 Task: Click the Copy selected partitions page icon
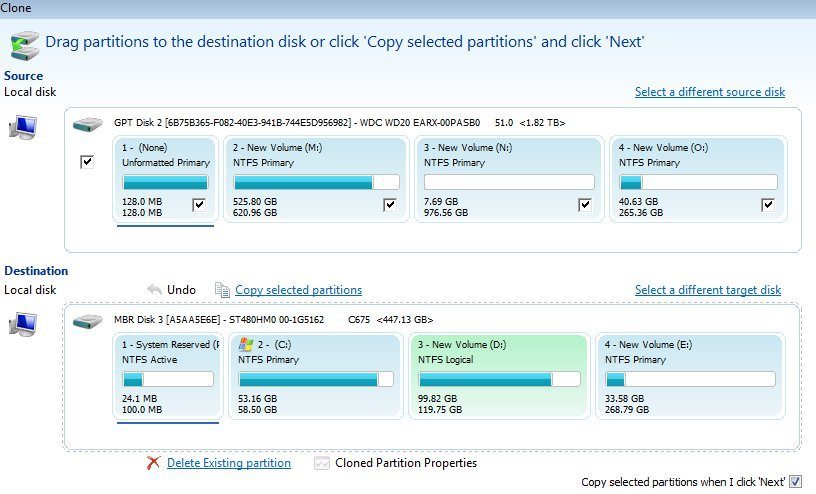click(222, 290)
